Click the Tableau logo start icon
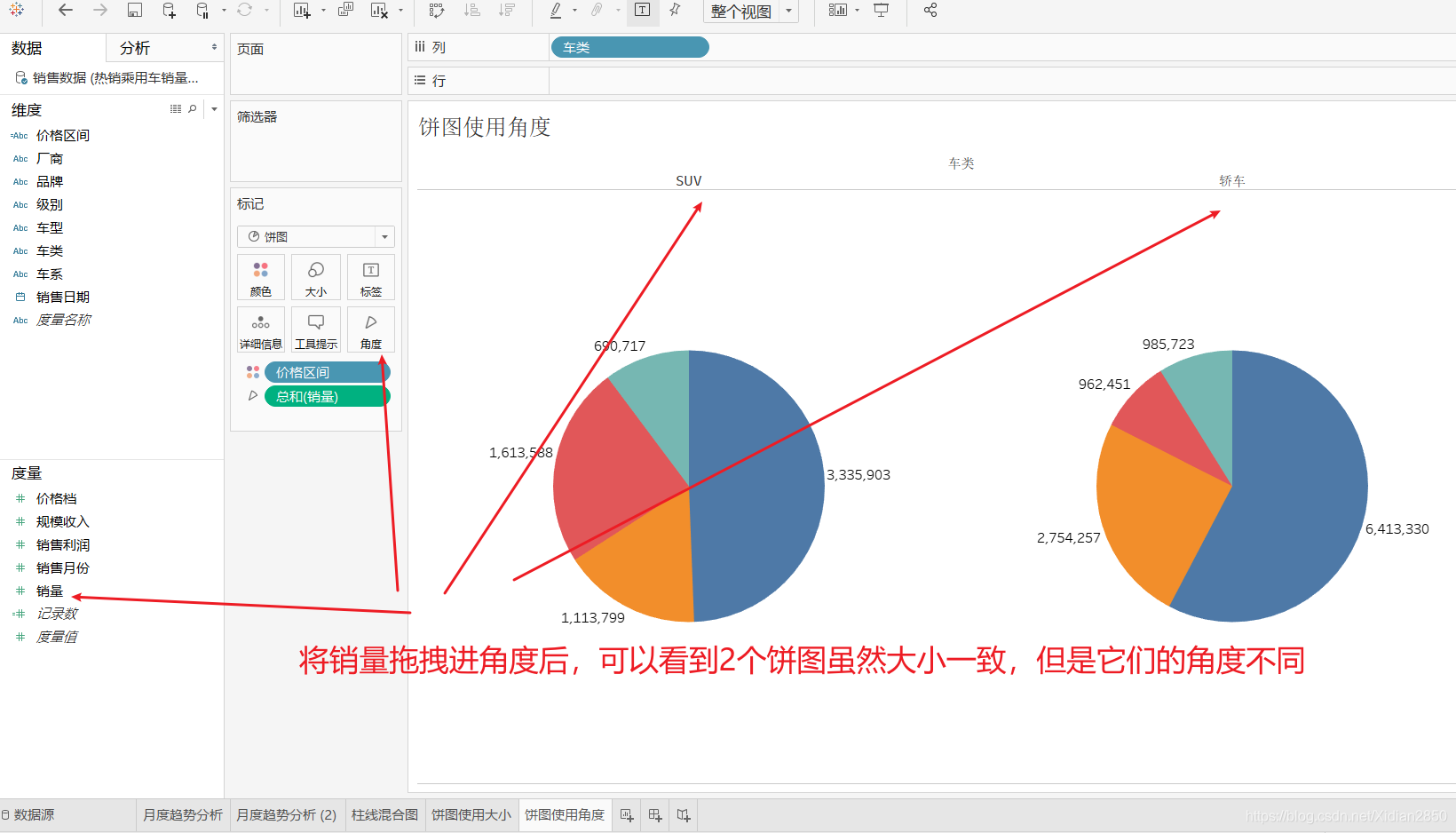The width and height of the screenshot is (1456, 833). 17,10
